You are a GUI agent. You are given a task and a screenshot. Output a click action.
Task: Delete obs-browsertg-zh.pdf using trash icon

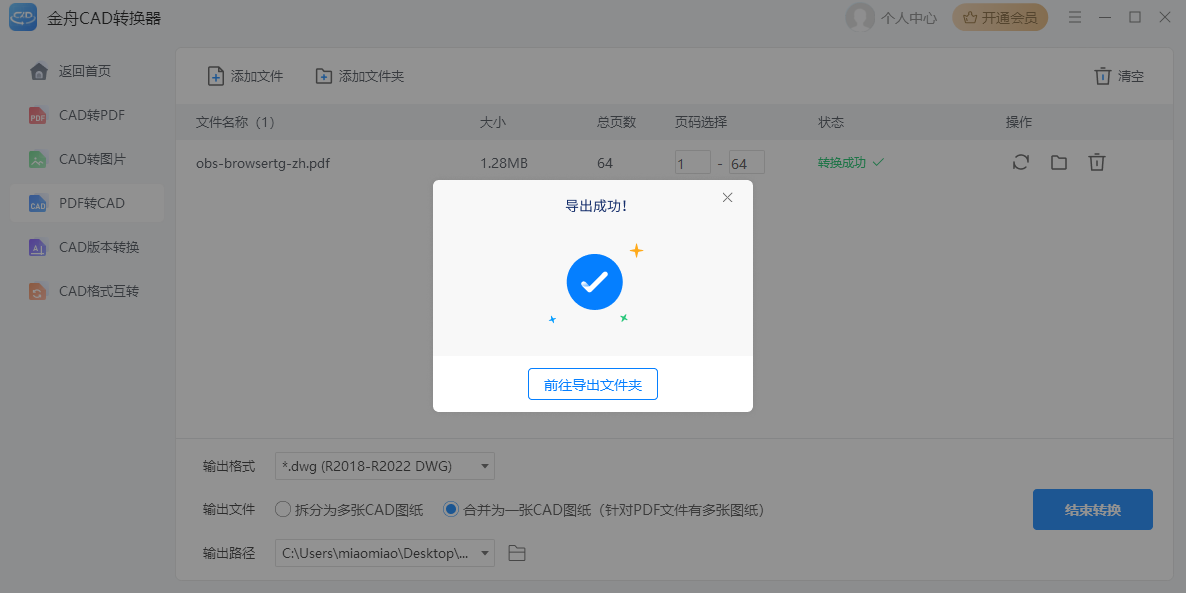click(1097, 162)
